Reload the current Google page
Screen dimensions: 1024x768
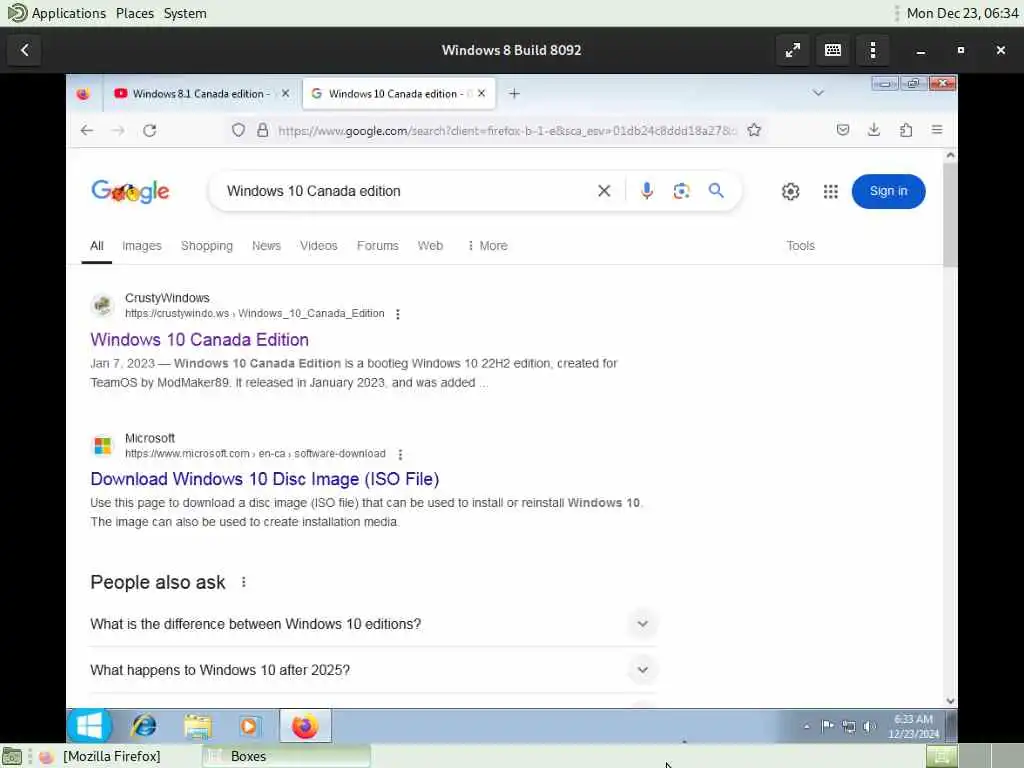(x=150, y=131)
